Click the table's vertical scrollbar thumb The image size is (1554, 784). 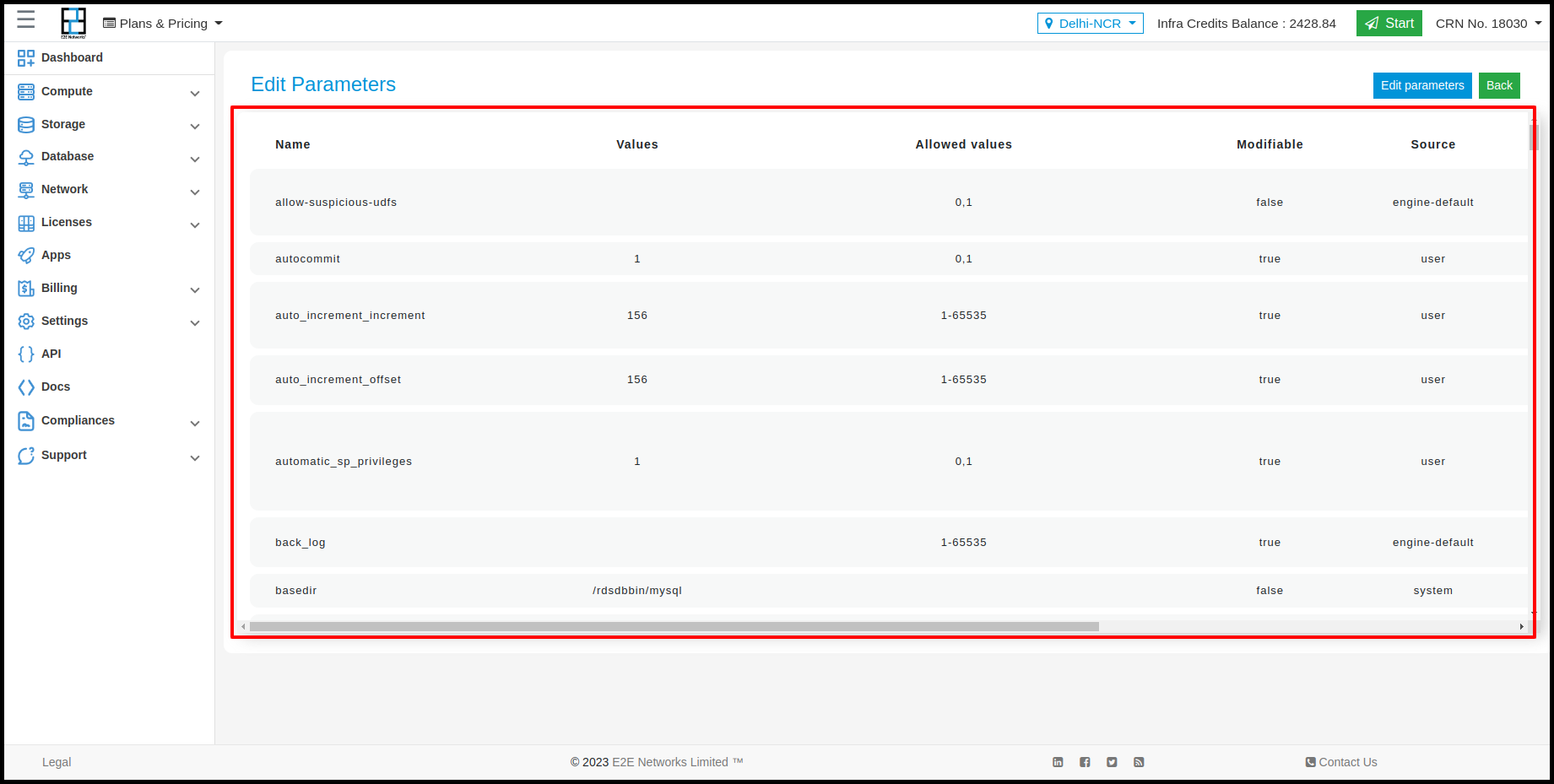pyautogui.click(x=1533, y=136)
